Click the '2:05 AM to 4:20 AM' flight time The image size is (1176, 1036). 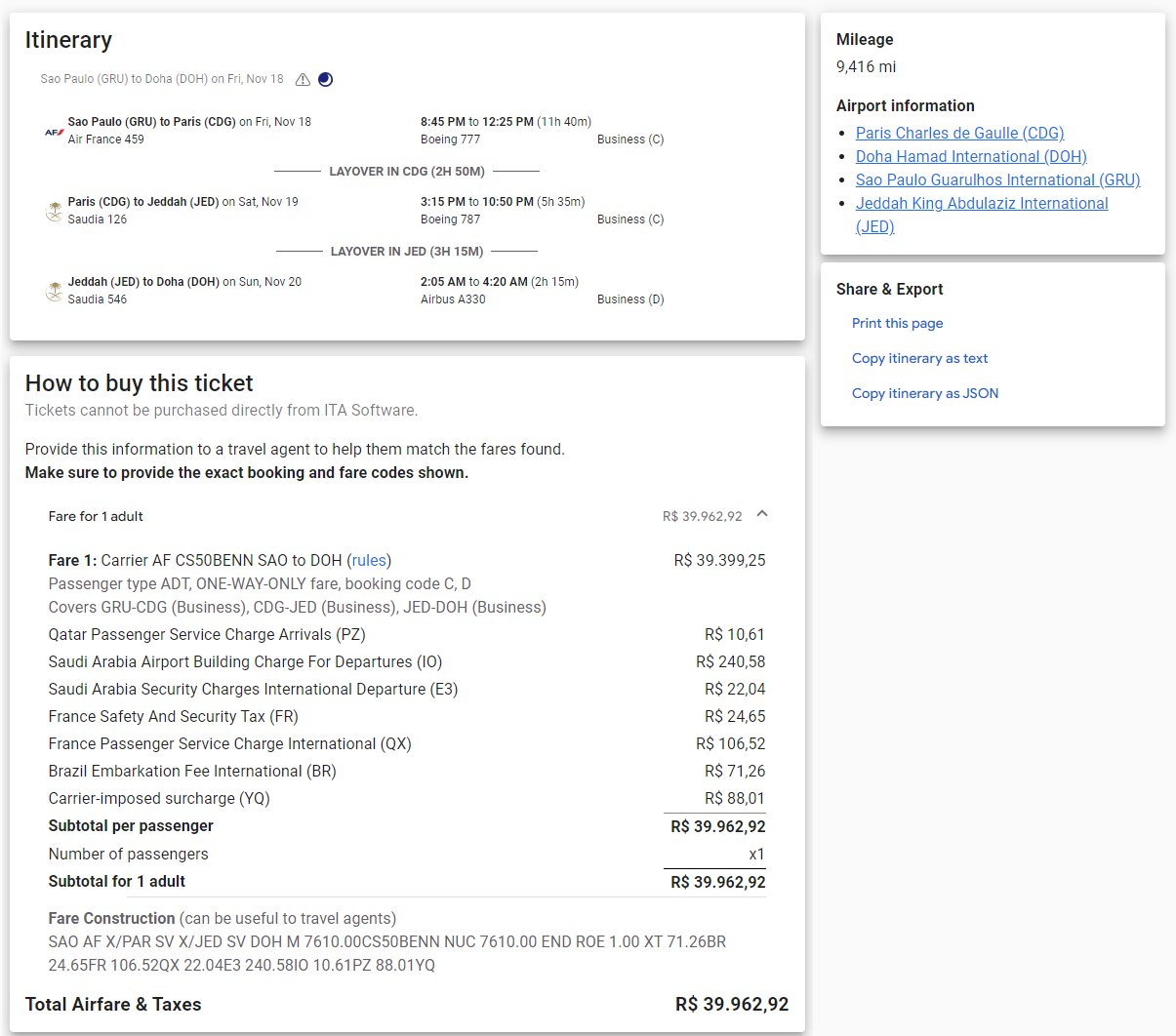473,282
